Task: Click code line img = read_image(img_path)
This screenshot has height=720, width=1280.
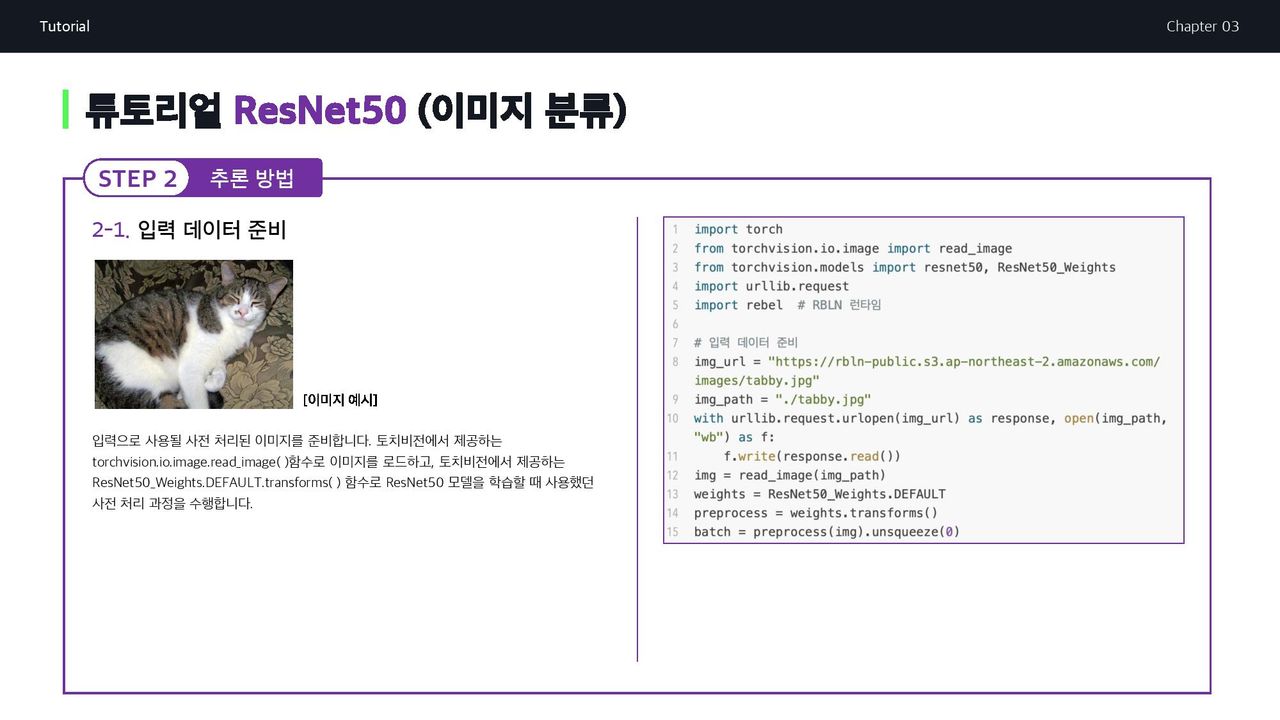Action: (790, 475)
